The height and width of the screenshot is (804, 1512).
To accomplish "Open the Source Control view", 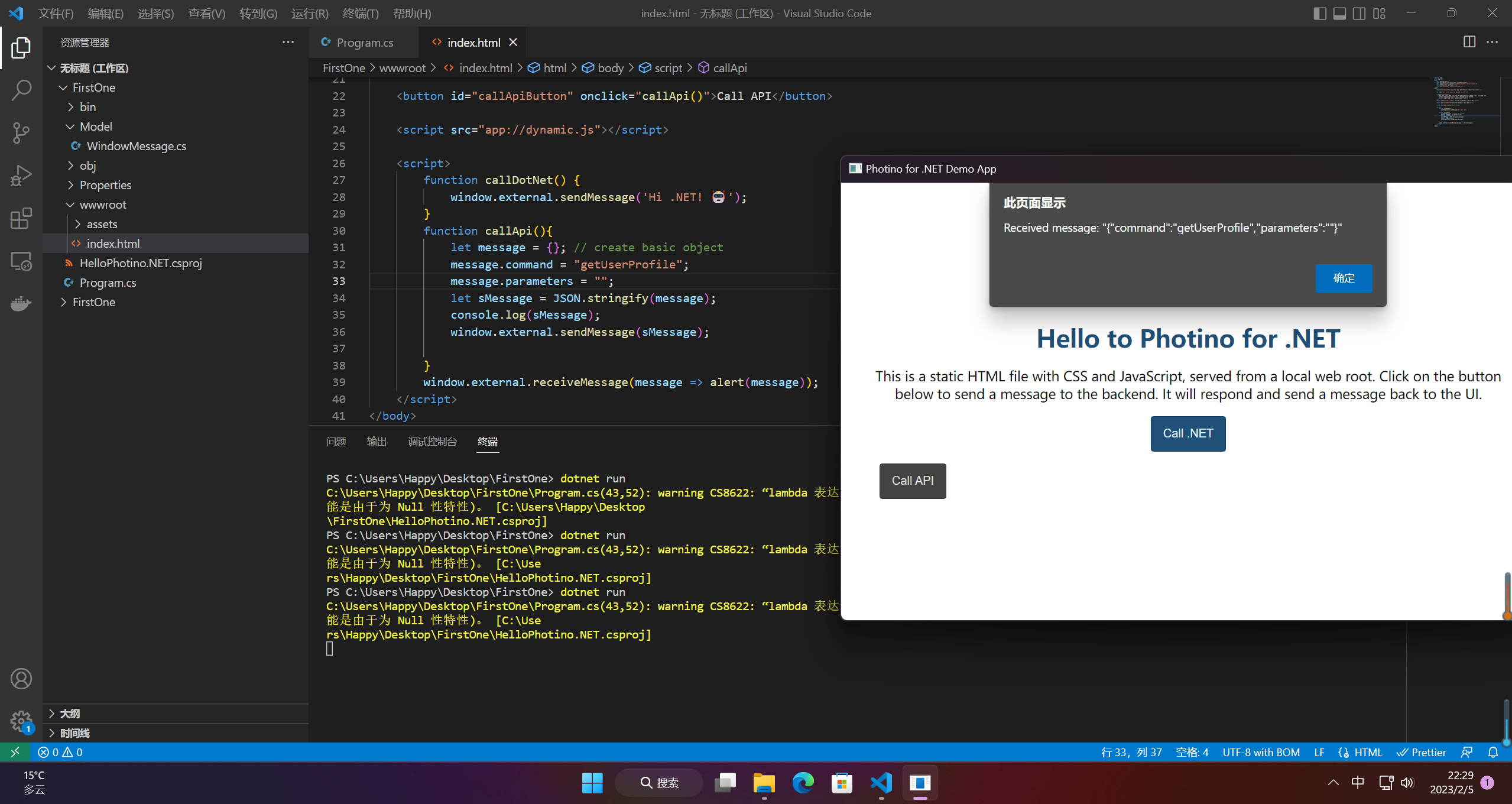I will coord(21,133).
